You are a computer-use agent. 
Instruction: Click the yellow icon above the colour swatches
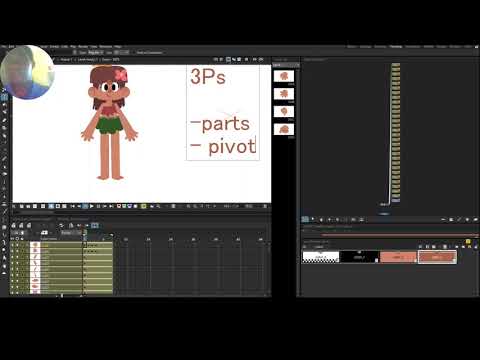point(468,242)
